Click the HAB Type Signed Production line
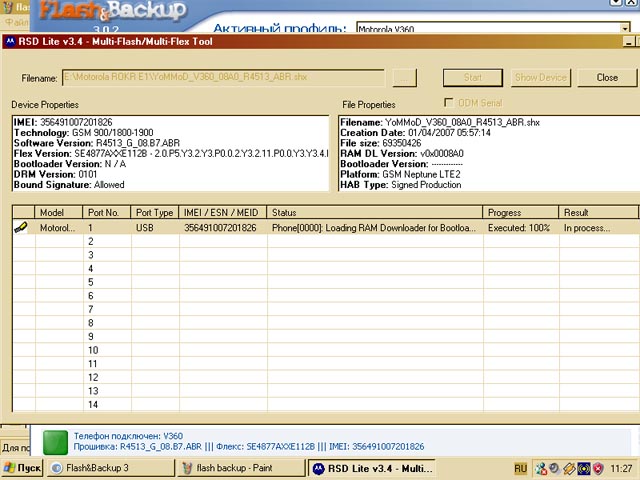 [x=401, y=185]
